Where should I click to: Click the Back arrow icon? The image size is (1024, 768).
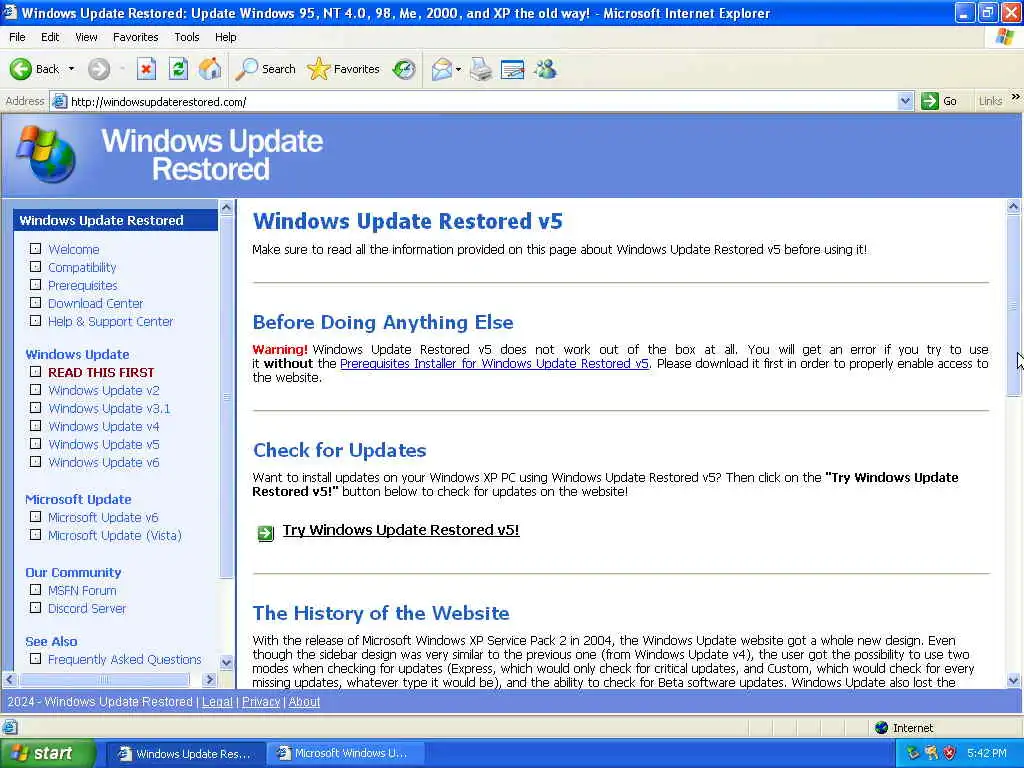(20, 69)
